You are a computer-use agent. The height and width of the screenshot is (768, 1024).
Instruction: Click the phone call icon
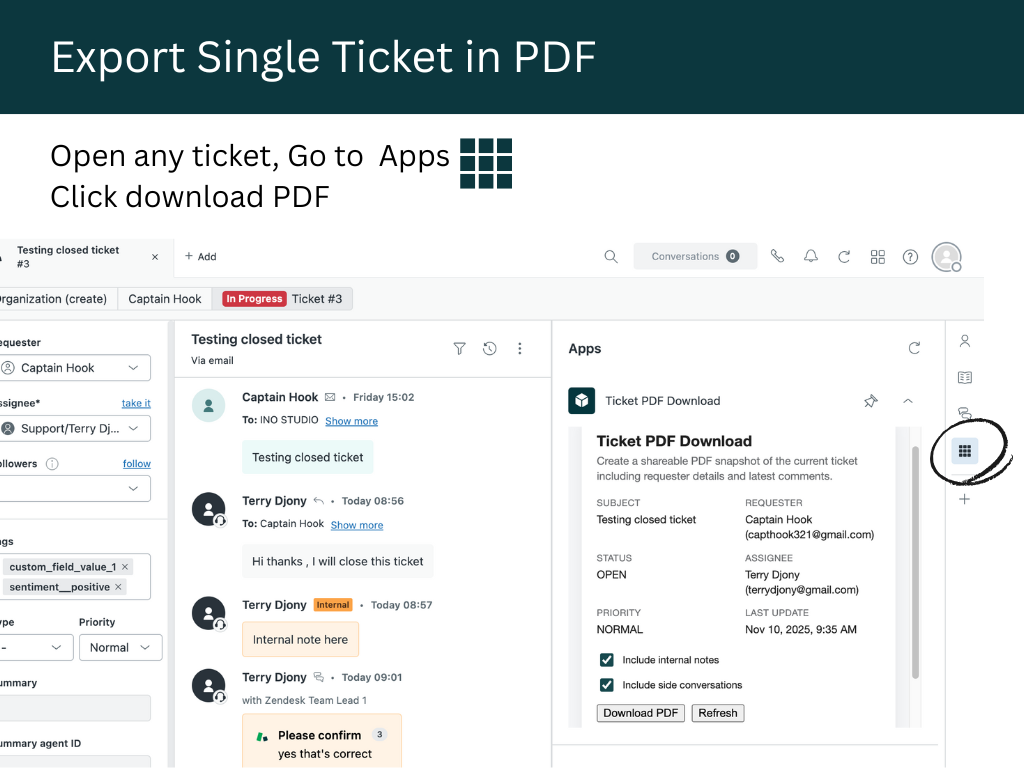[778, 257]
